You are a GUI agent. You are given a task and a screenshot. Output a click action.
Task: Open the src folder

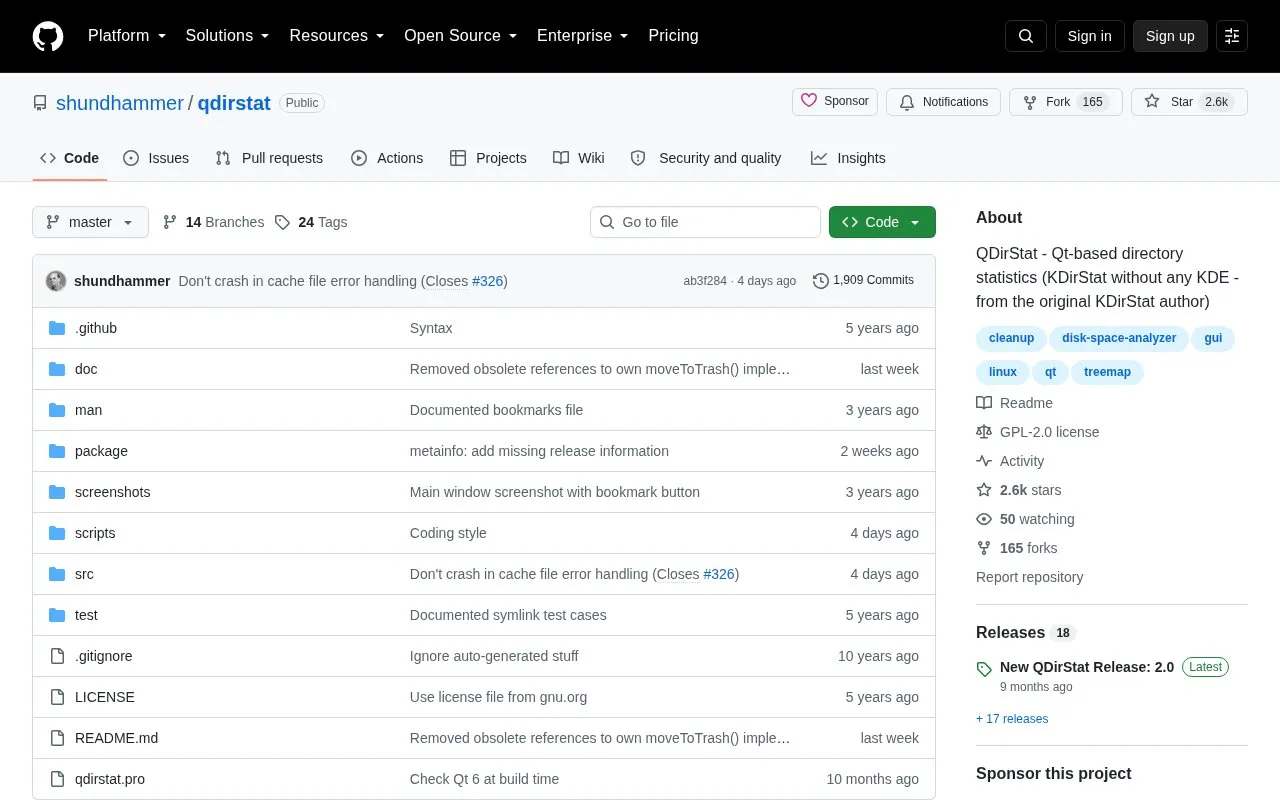tap(84, 574)
